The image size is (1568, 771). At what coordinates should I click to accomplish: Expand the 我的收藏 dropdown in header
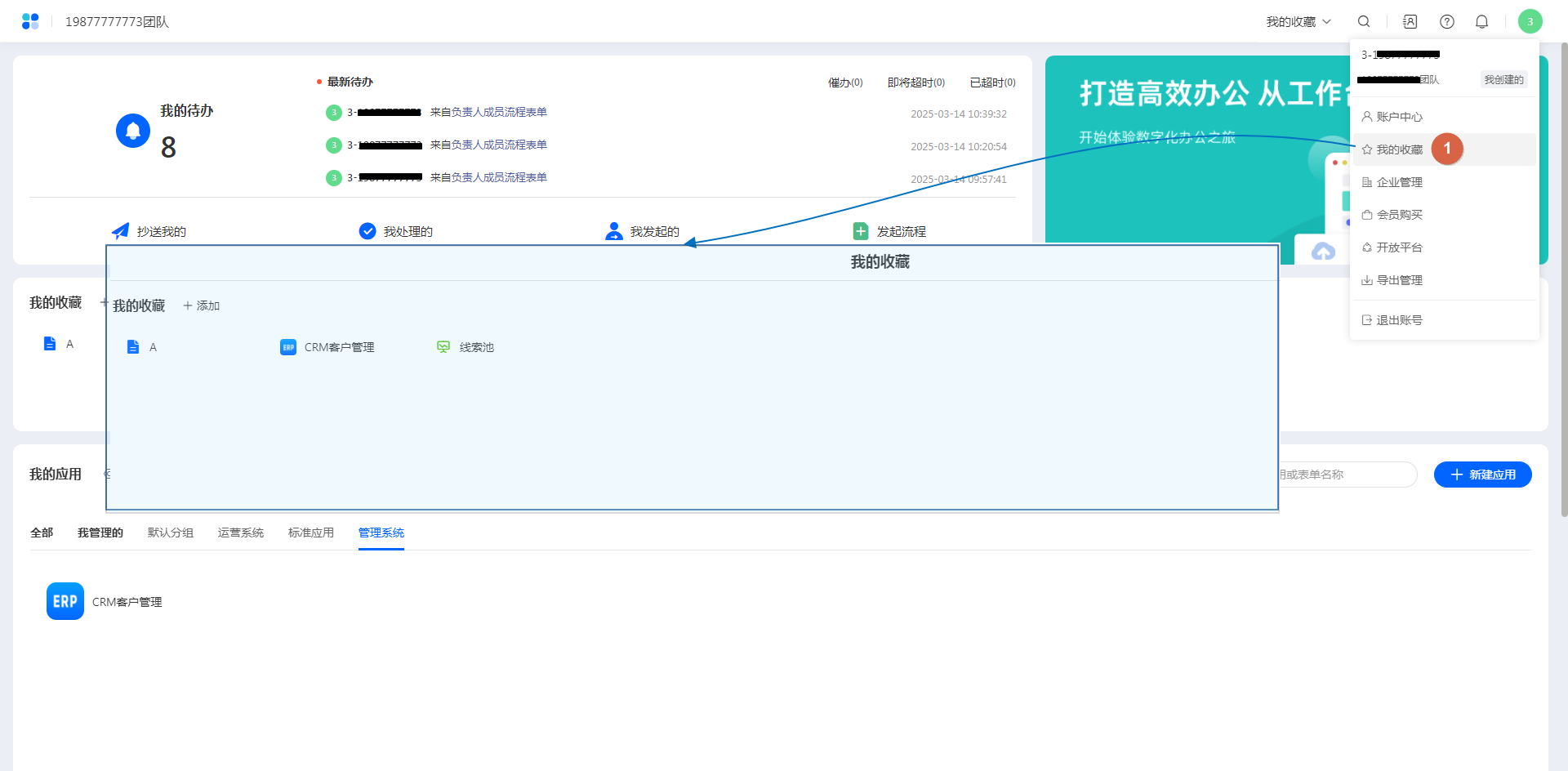(1298, 22)
